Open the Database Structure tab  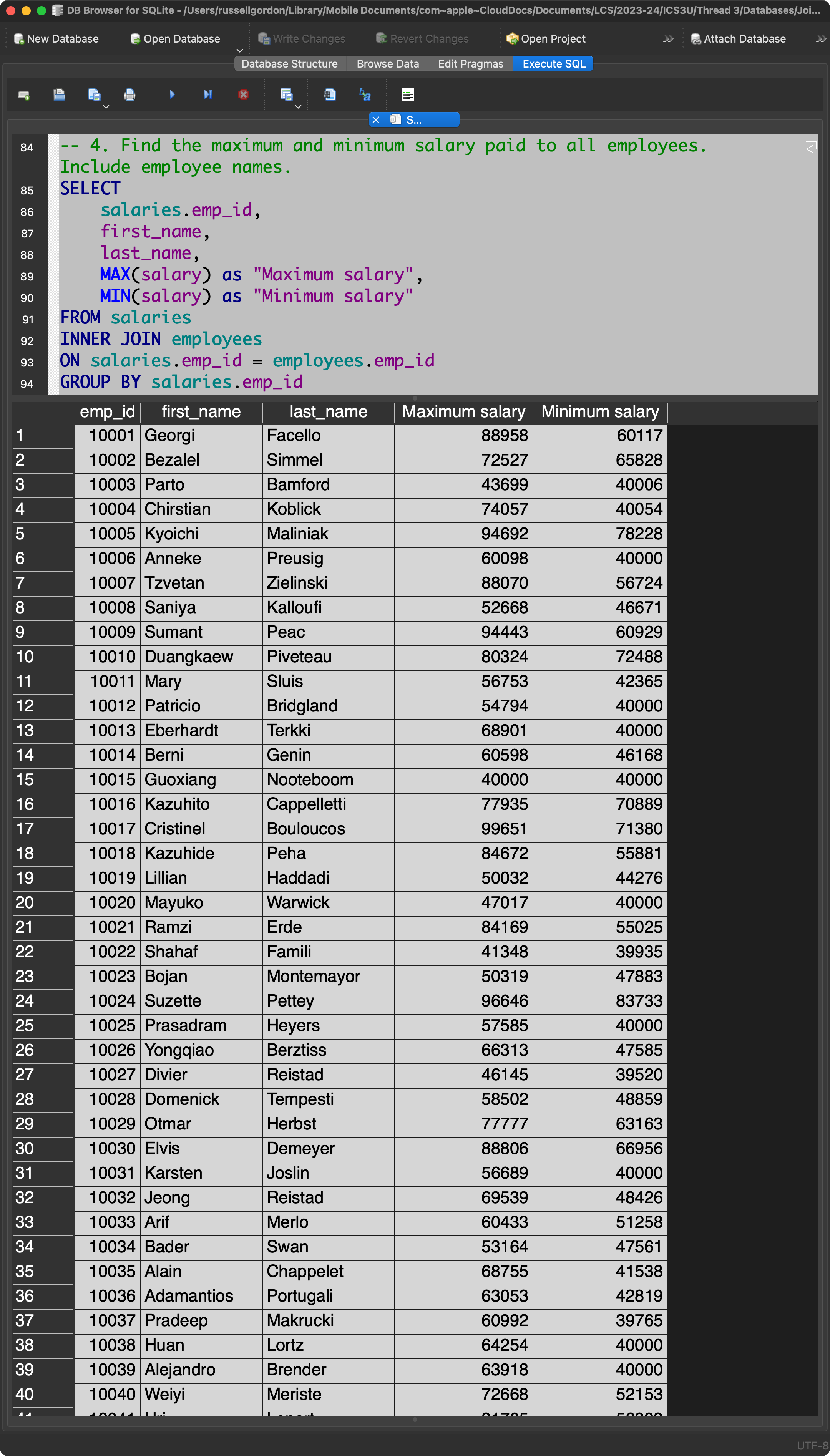289,64
